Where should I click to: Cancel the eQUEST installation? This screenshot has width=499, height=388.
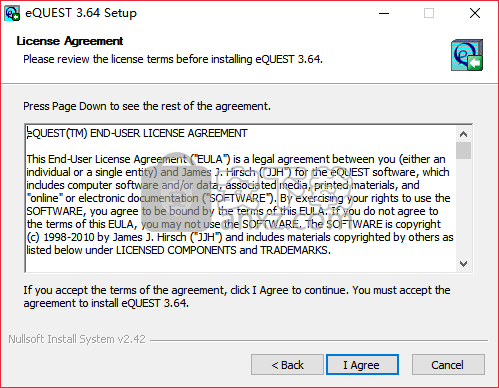(448, 365)
